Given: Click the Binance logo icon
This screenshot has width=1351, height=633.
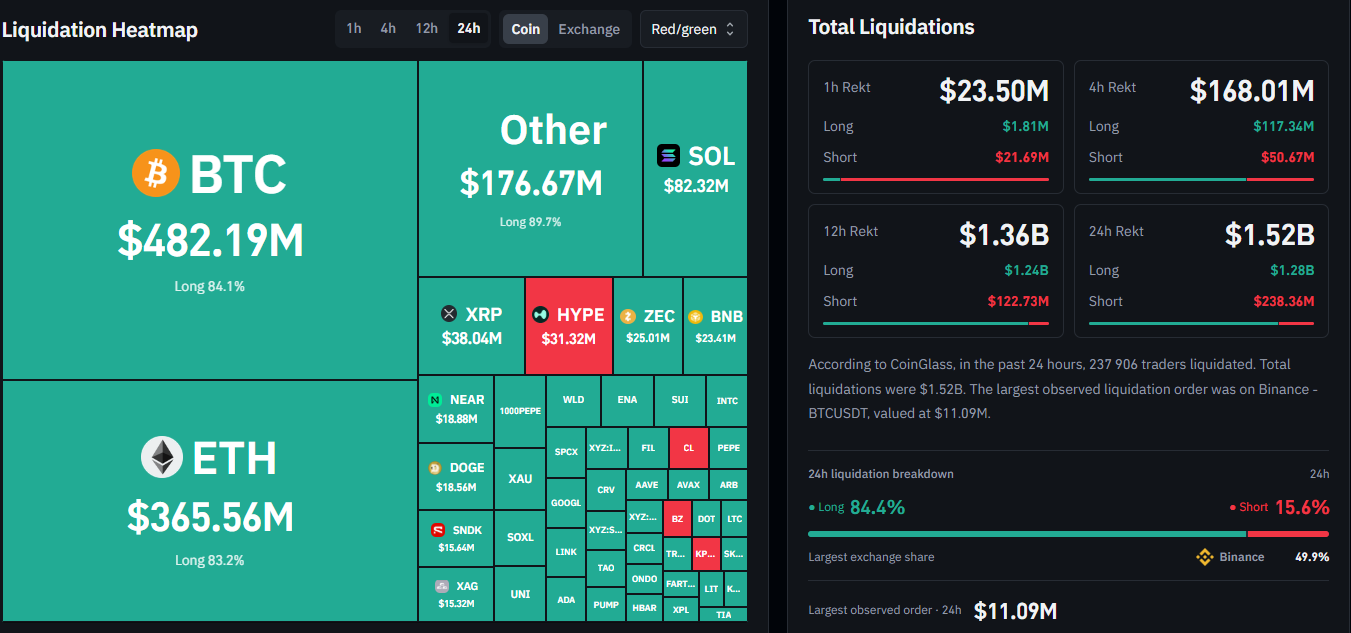Looking at the screenshot, I should pyautogui.click(x=1204, y=557).
